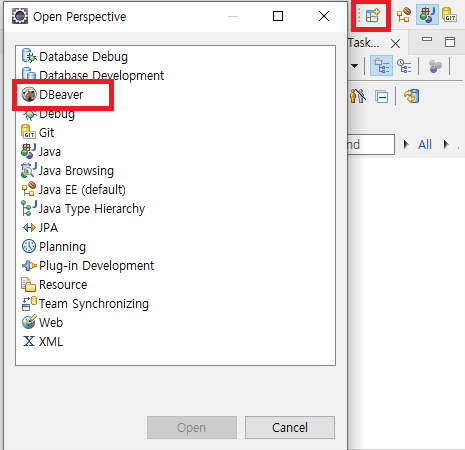Click the focus on workweek icon
This screenshot has height=450, width=465.
tap(435, 66)
